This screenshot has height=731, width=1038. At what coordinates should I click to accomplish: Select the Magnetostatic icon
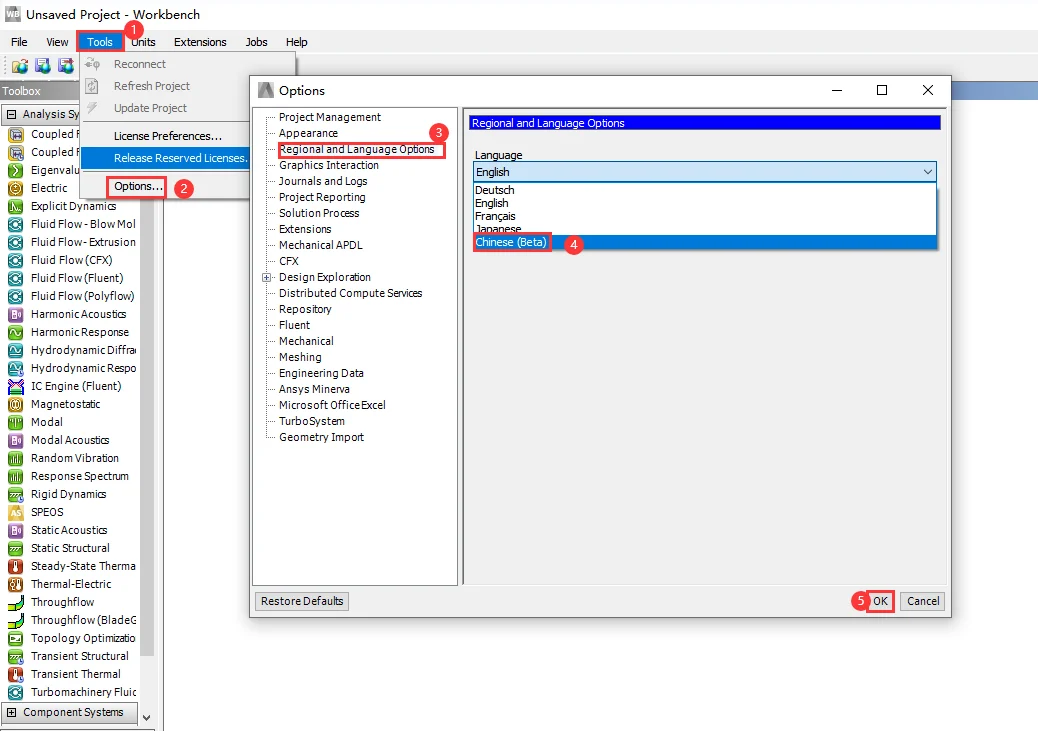(x=15, y=404)
